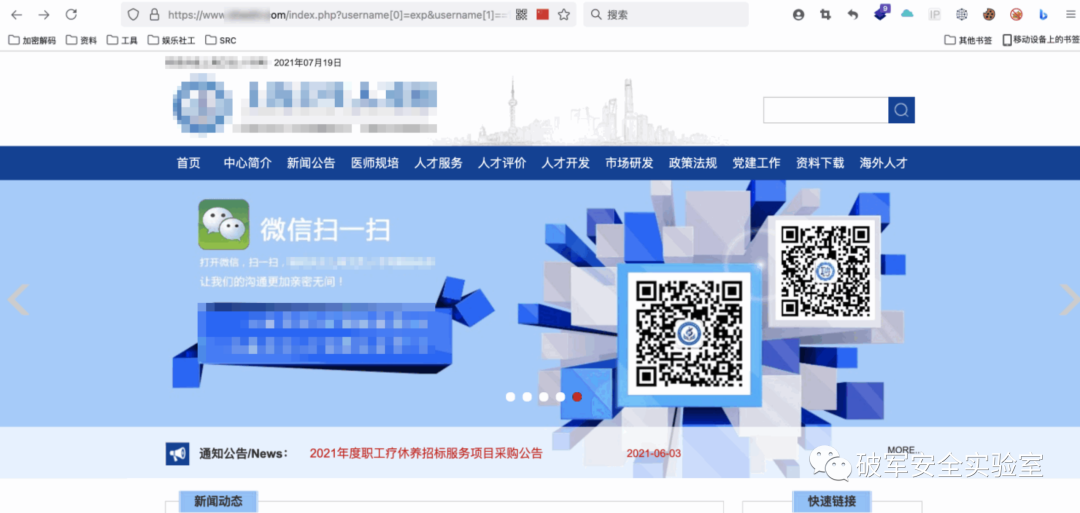Click the MORE... news link

tap(902, 450)
